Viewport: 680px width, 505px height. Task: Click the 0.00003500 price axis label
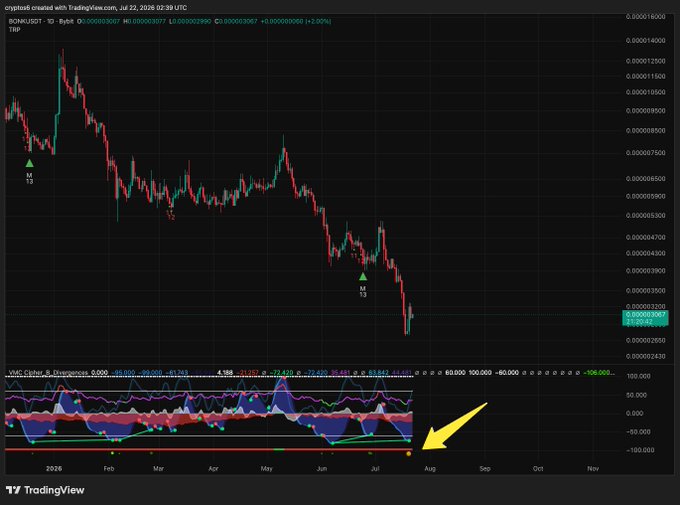click(x=645, y=290)
